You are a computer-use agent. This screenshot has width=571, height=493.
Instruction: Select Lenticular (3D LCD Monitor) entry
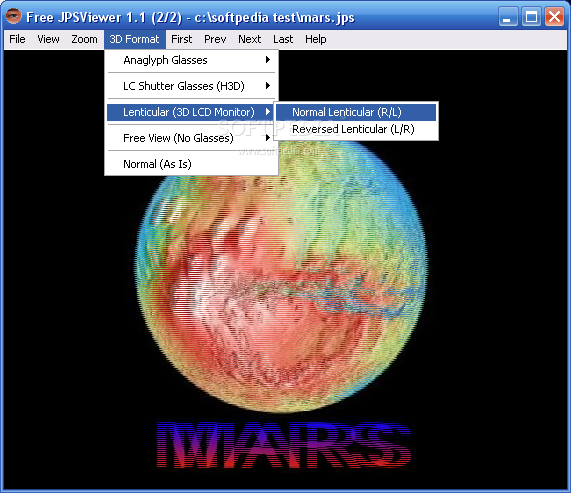coord(191,112)
